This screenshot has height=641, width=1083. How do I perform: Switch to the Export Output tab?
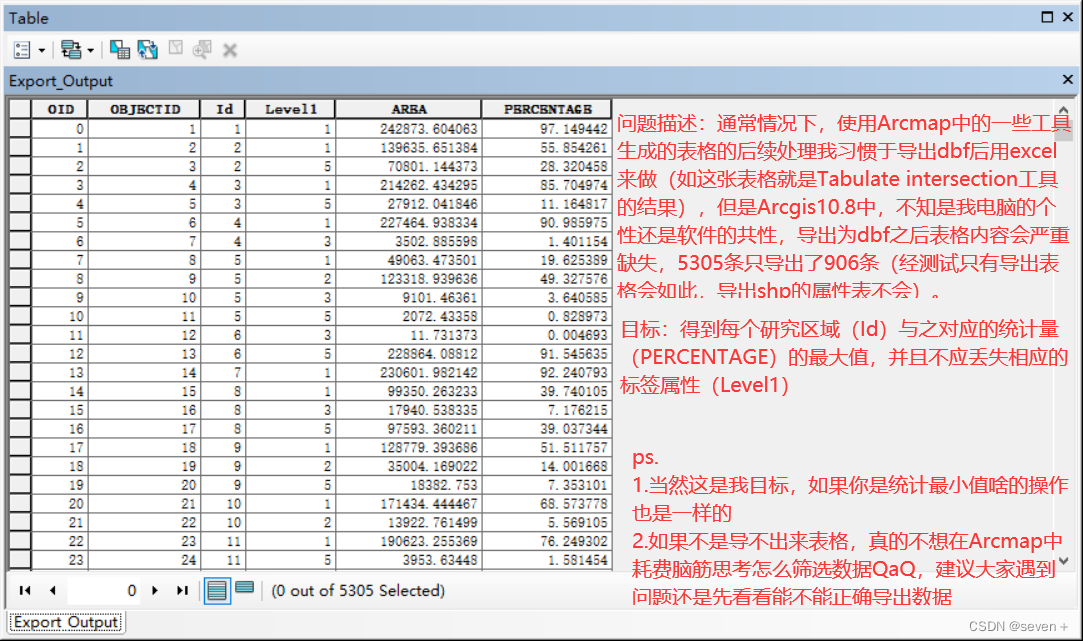click(x=64, y=622)
